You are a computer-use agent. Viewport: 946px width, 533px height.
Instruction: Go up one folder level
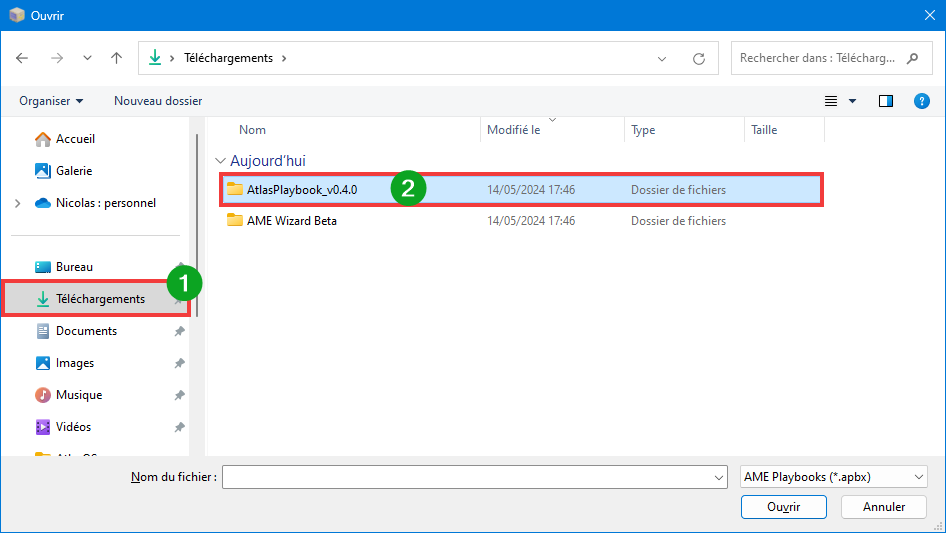coord(116,58)
